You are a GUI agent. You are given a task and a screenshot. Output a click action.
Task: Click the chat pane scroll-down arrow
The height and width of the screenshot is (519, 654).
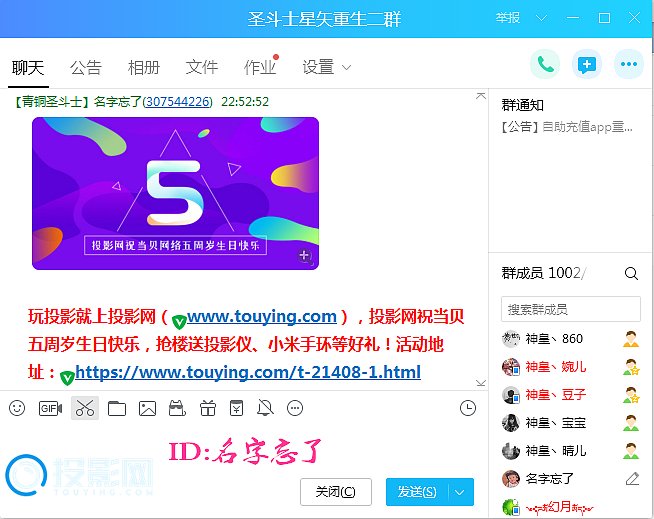[x=480, y=383]
